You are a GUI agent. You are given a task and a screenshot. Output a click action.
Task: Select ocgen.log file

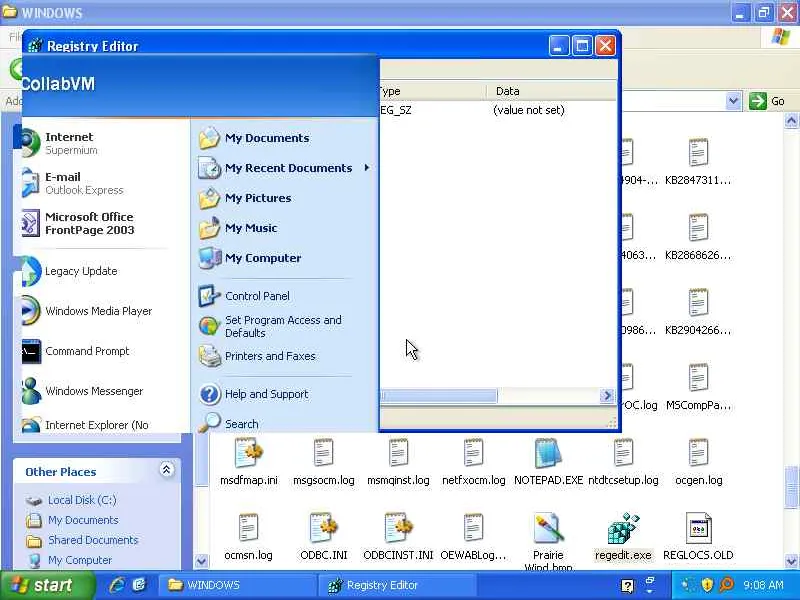pyautogui.click(x=698, y=462)
